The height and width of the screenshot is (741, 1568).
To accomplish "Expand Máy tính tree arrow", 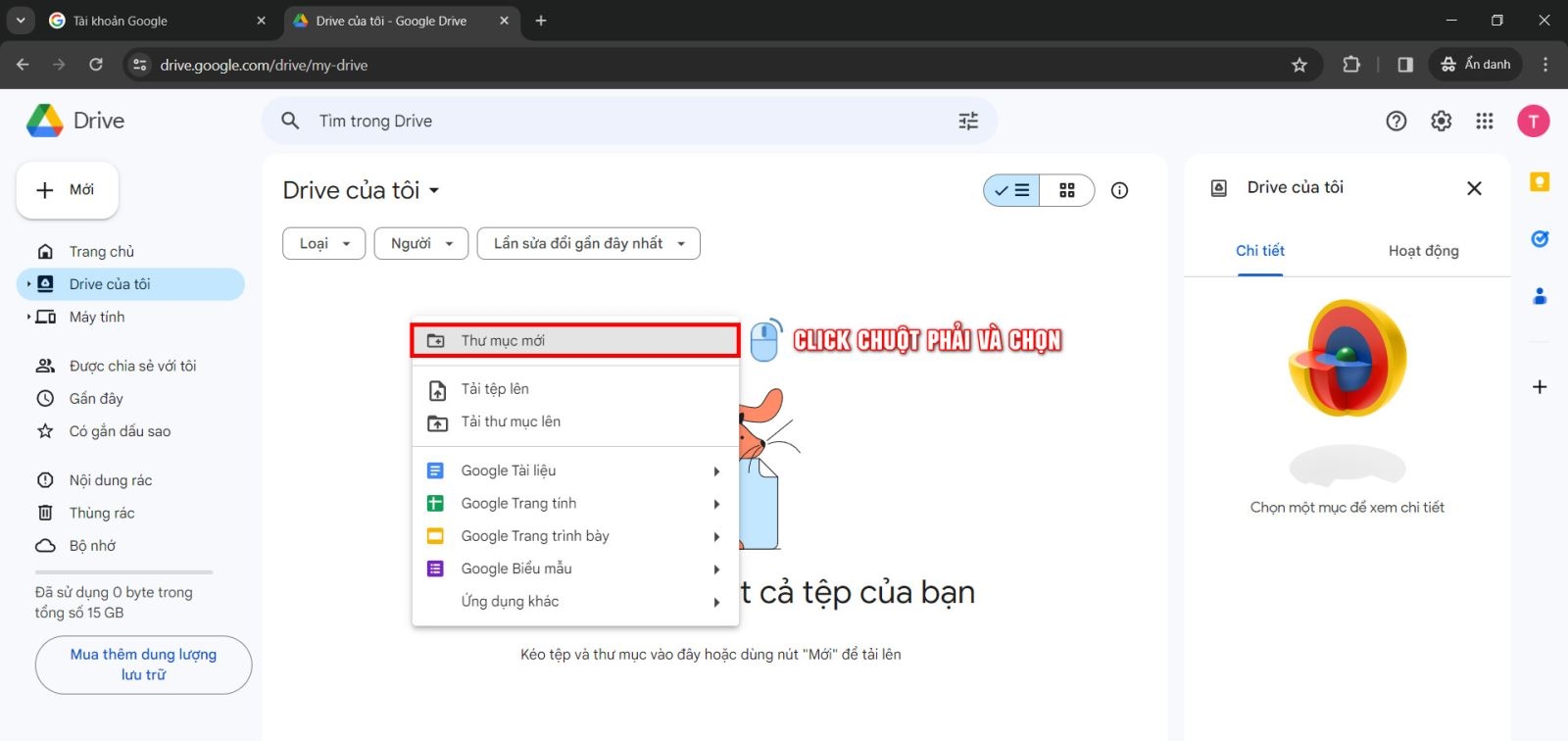I will 28,317.
